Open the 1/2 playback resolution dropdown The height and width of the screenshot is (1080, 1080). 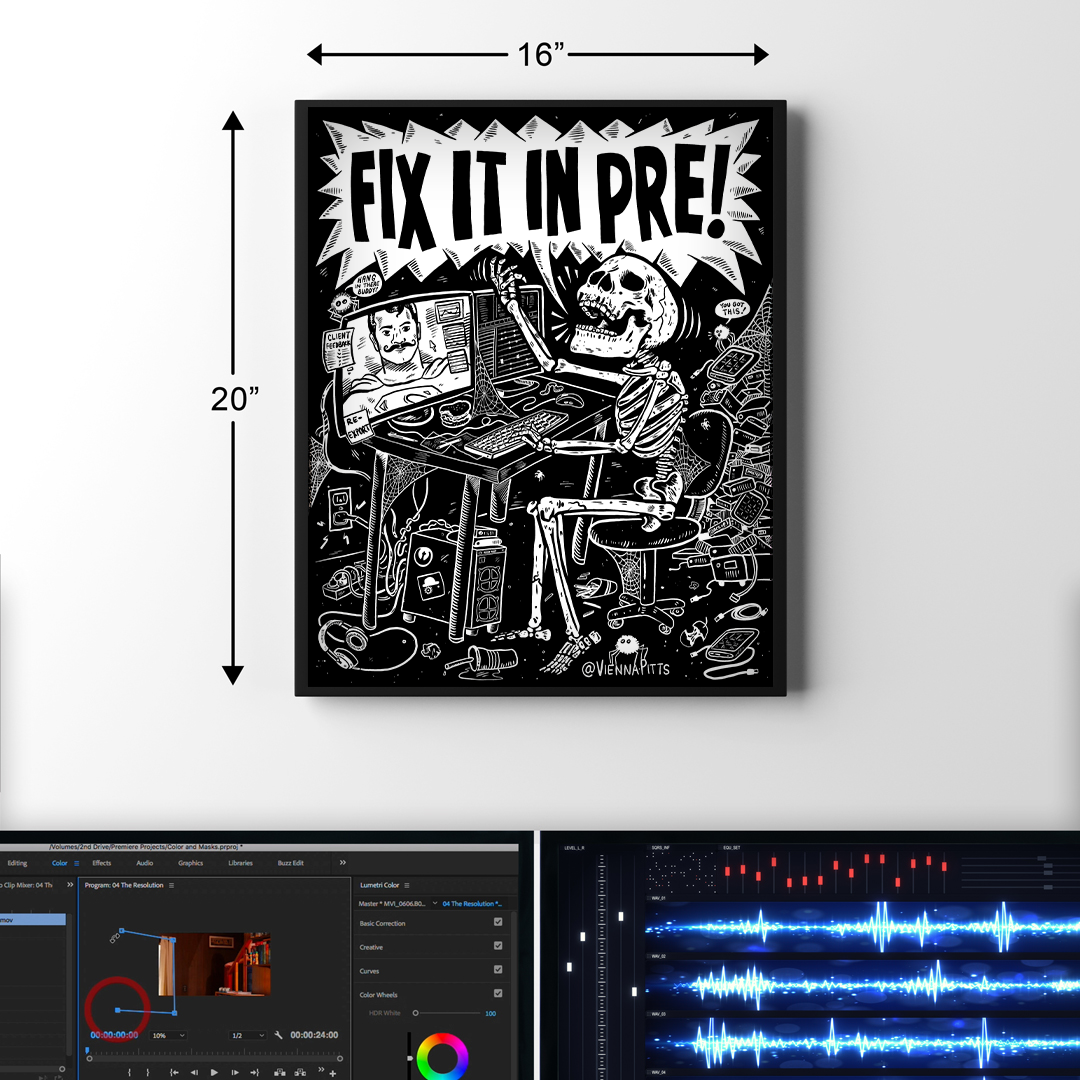(x=246, y=1035)
